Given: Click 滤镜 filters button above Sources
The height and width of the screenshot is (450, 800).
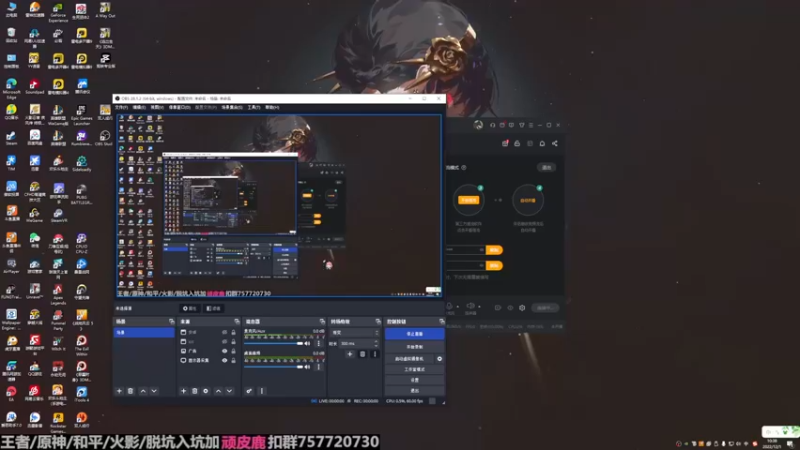Looking at the screenshot, I should pos(214,309).
